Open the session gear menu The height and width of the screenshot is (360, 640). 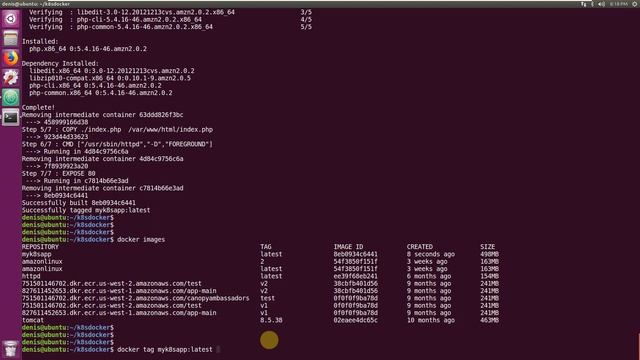click(x=635, y=4)
